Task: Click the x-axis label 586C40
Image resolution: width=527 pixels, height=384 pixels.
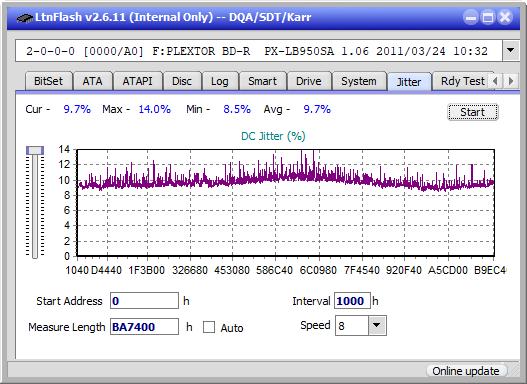Action: tap(274, 270)
